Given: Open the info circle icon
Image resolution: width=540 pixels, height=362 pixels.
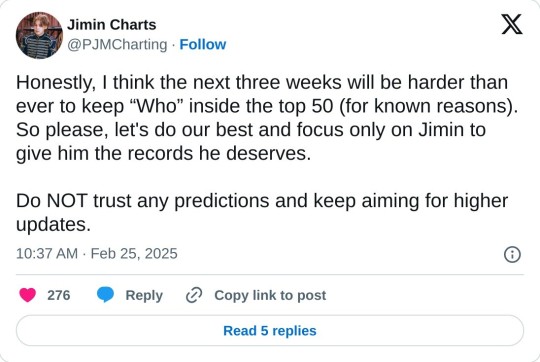Looking at the screenshot, I should pos(512,255).
